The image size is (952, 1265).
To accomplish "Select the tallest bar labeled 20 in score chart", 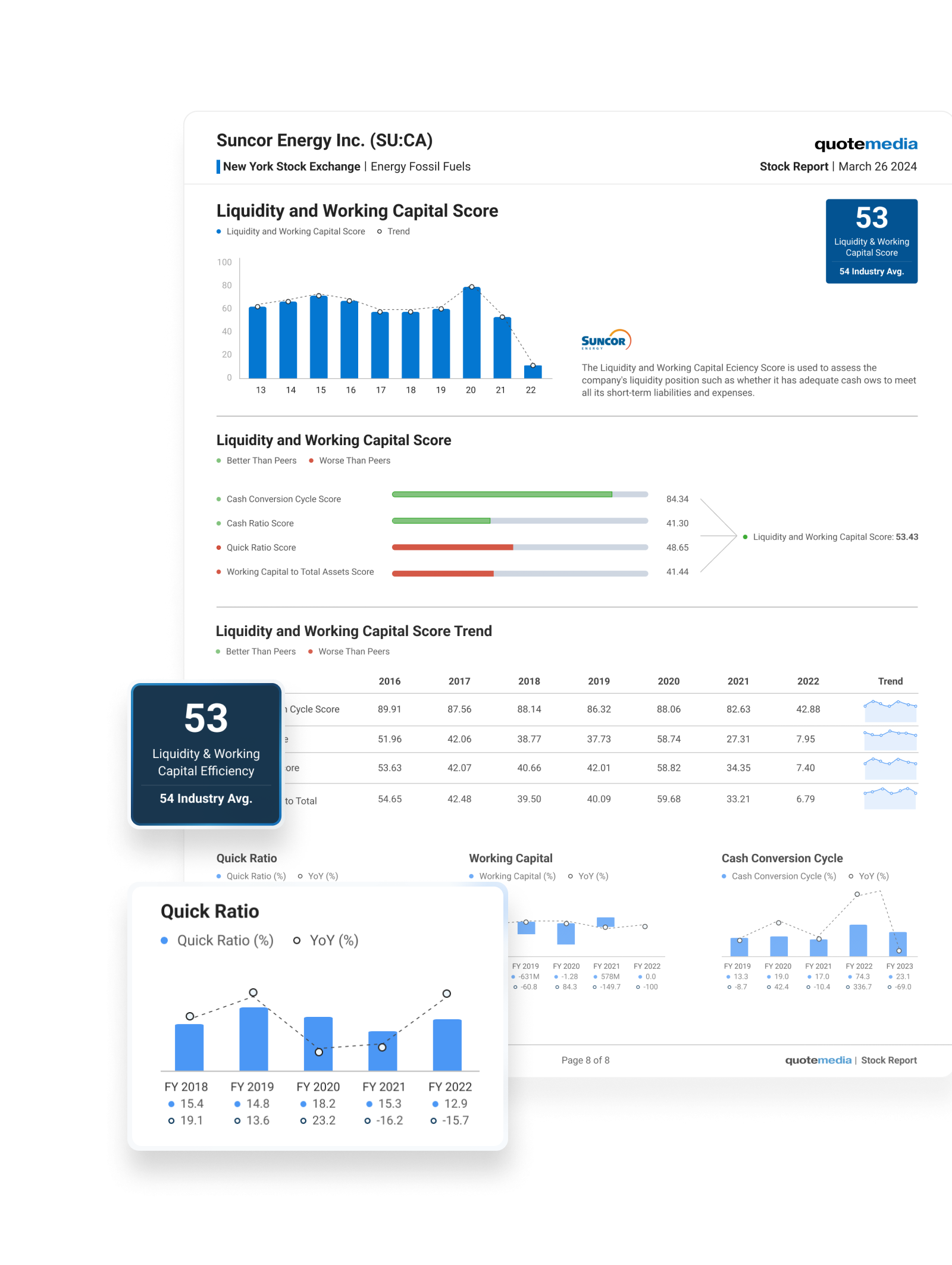I will click(471, 333).
